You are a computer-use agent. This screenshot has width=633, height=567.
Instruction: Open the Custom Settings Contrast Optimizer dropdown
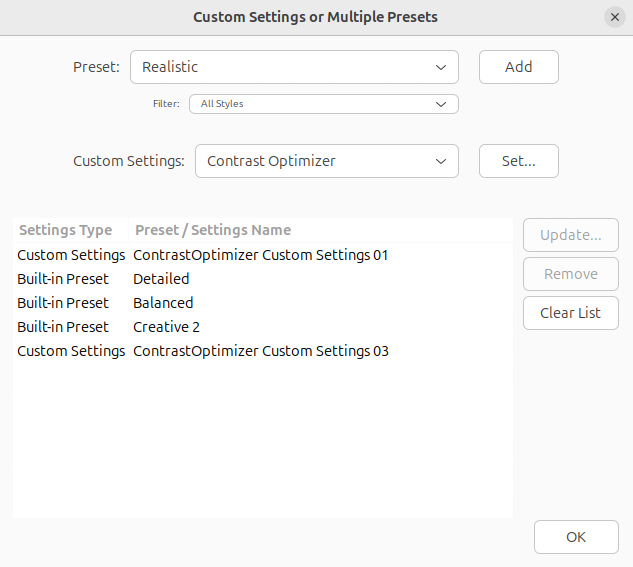pos(325,161)
